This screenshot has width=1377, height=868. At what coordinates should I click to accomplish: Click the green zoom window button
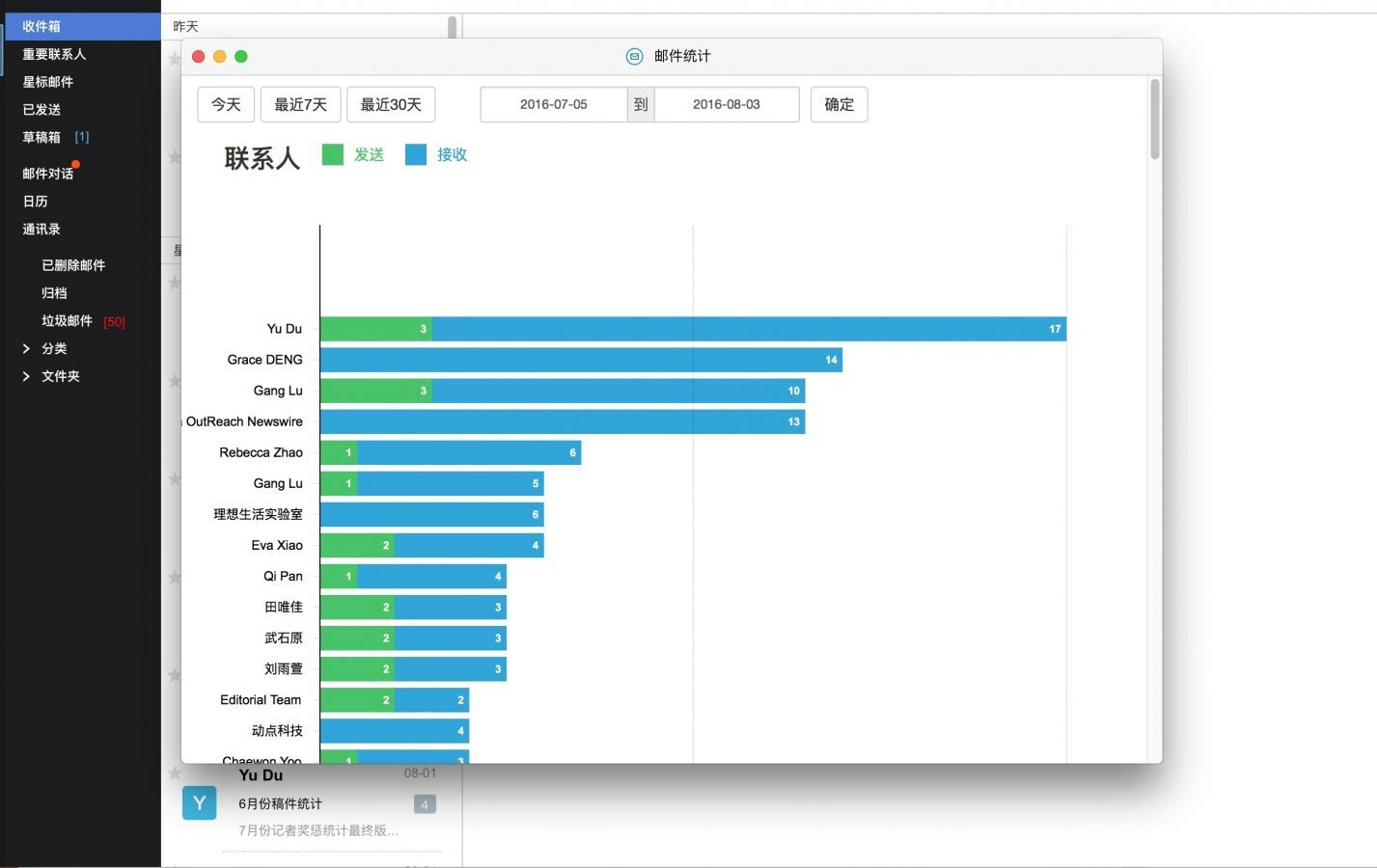click(241, 56)
